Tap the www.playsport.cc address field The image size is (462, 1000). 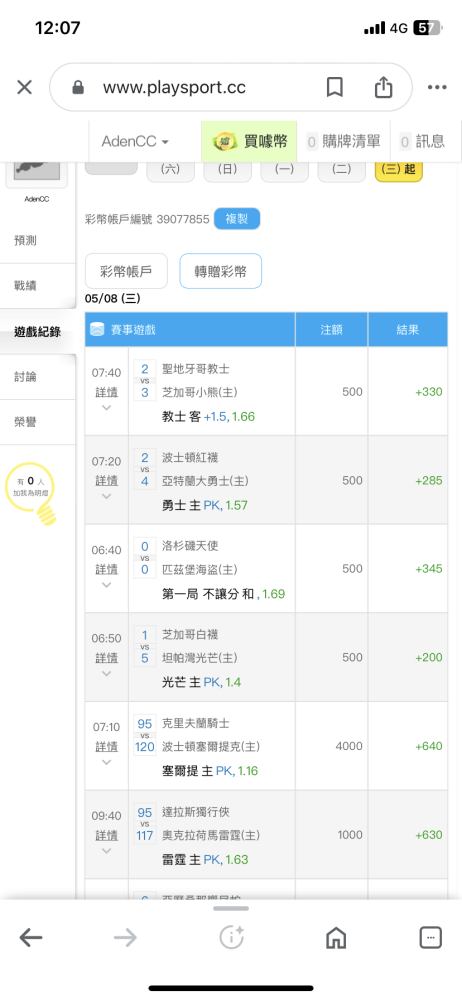(175, 87)
